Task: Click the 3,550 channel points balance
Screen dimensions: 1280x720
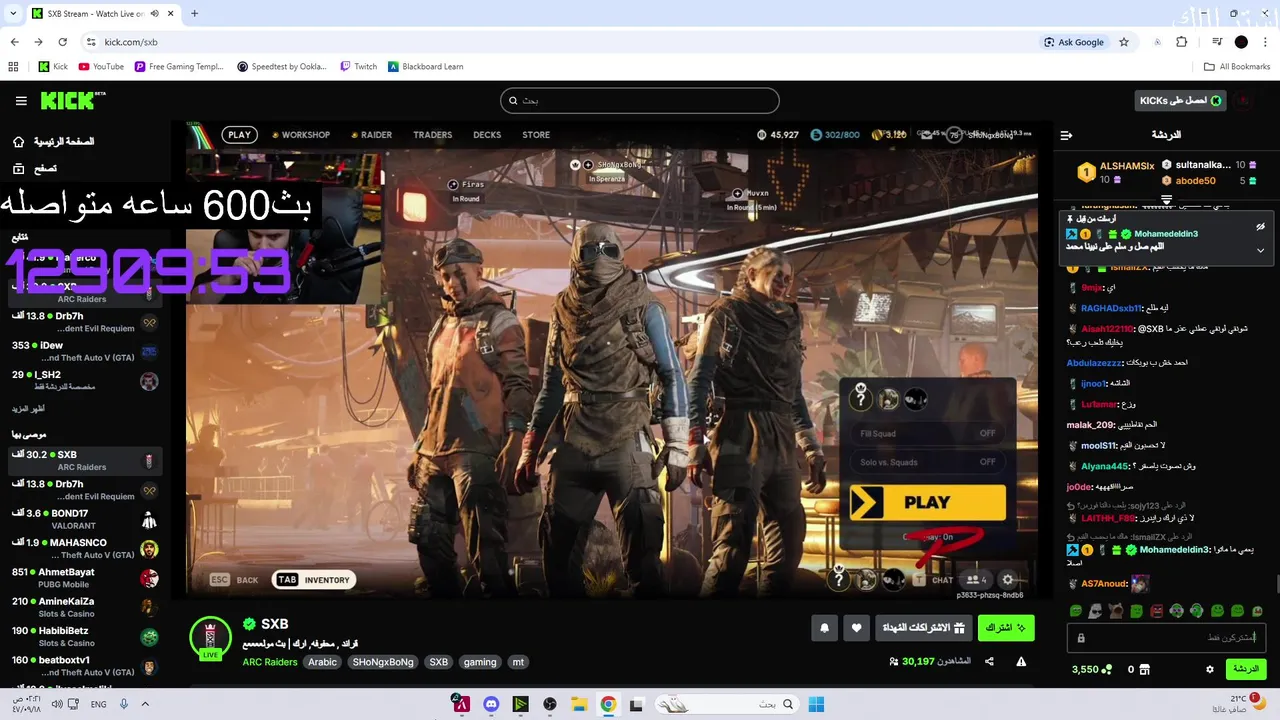Action: (1093, 669)
